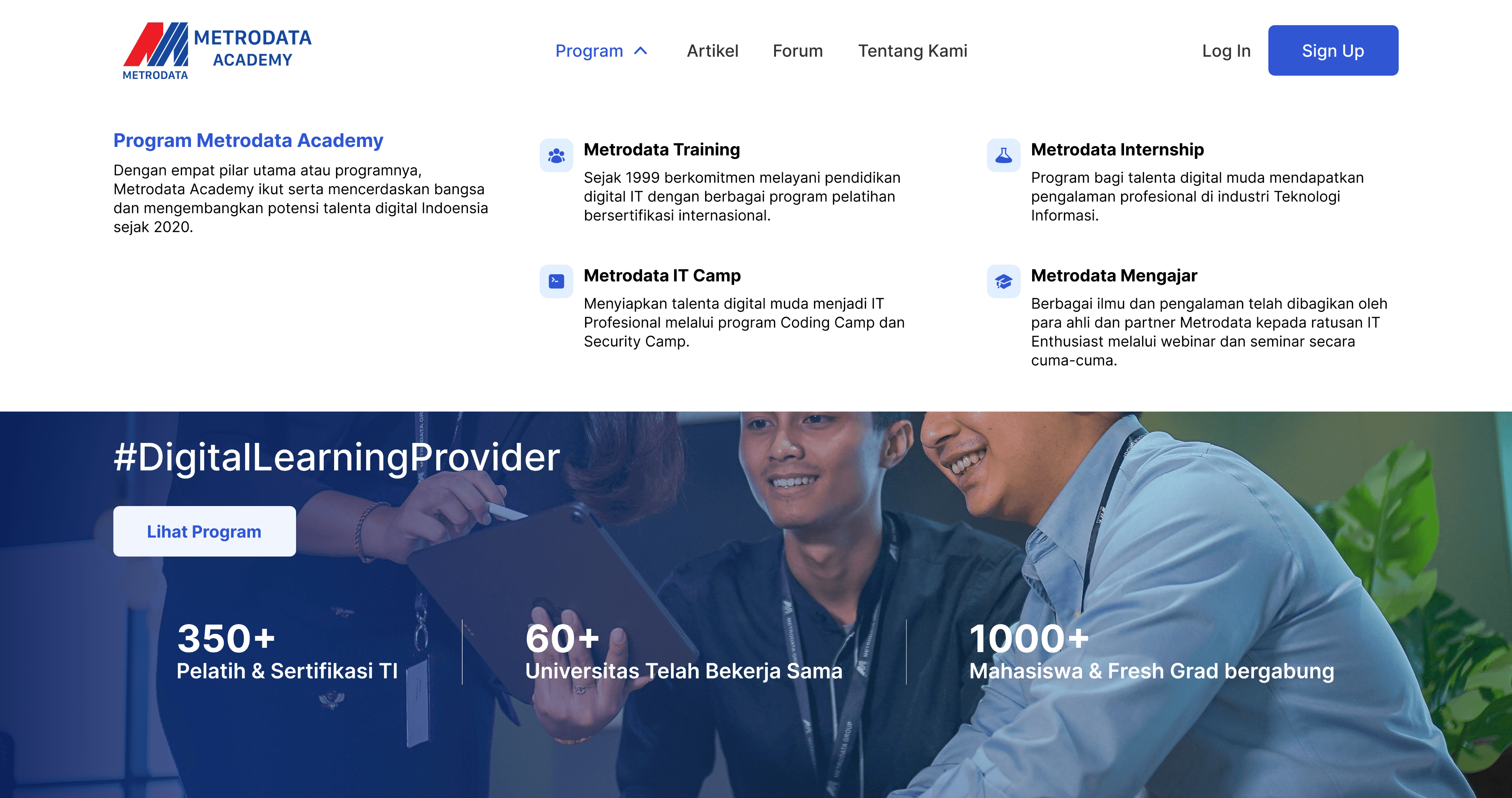
Task: Collapse the Program menu chevron arrow
Action: [641, 51]
